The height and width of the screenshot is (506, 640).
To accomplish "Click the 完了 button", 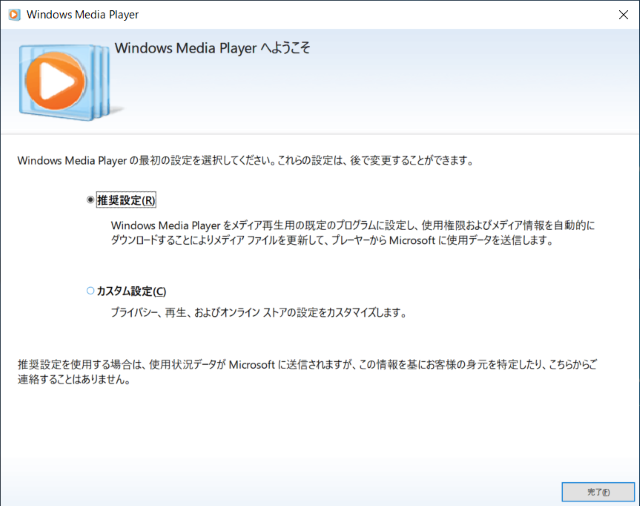I will [598, 492].
